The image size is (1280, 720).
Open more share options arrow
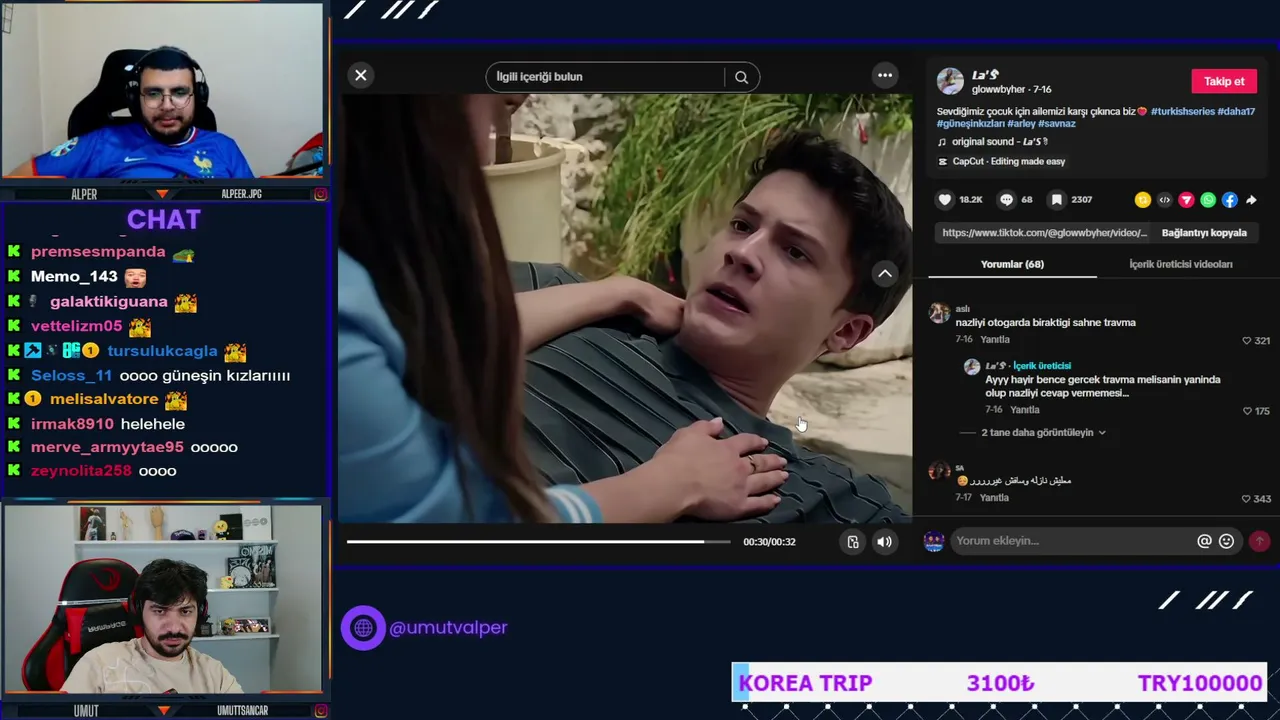1251,200
